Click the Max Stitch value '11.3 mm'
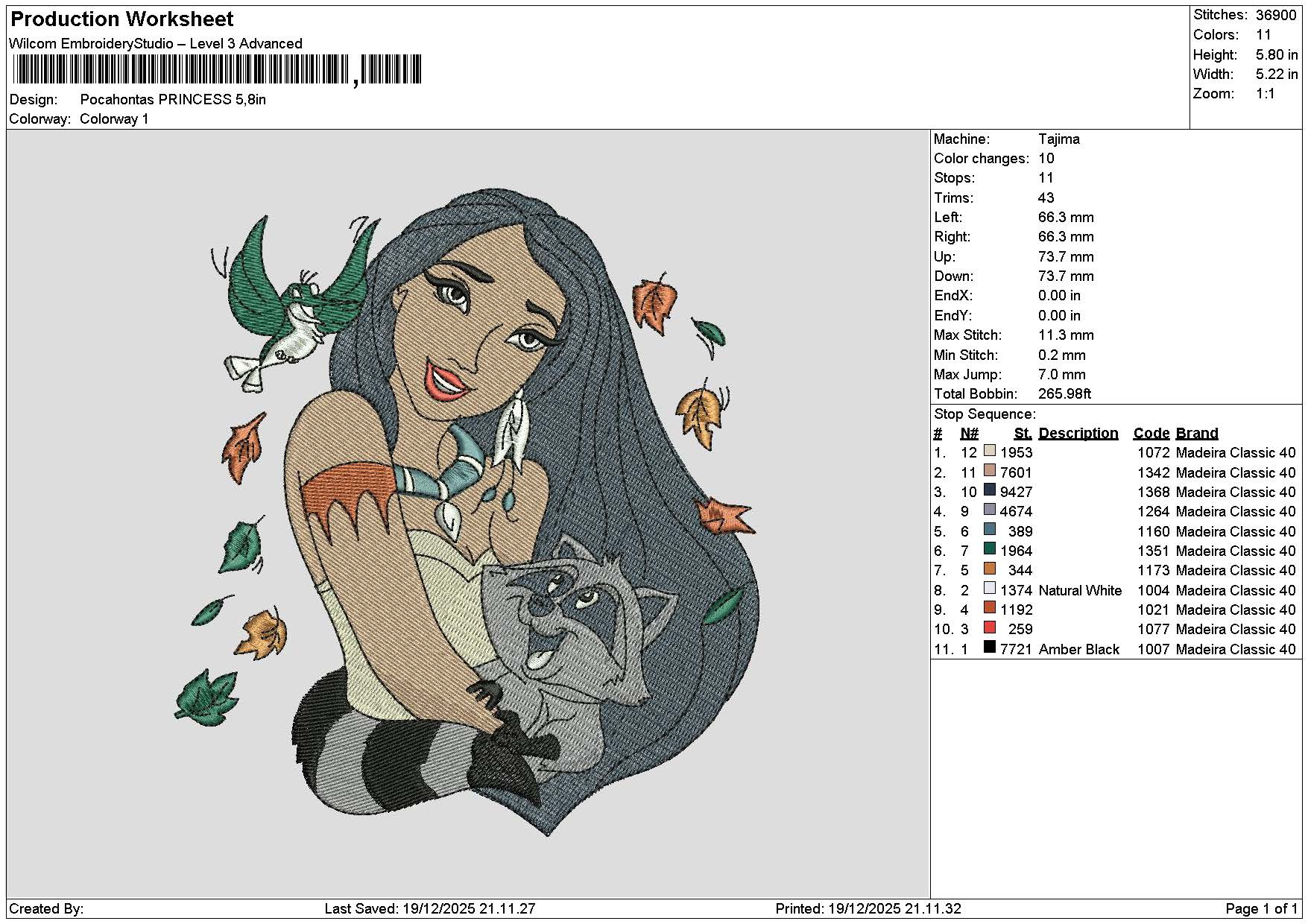This screenshot has width=1308, height=924. coord(1066,335)
